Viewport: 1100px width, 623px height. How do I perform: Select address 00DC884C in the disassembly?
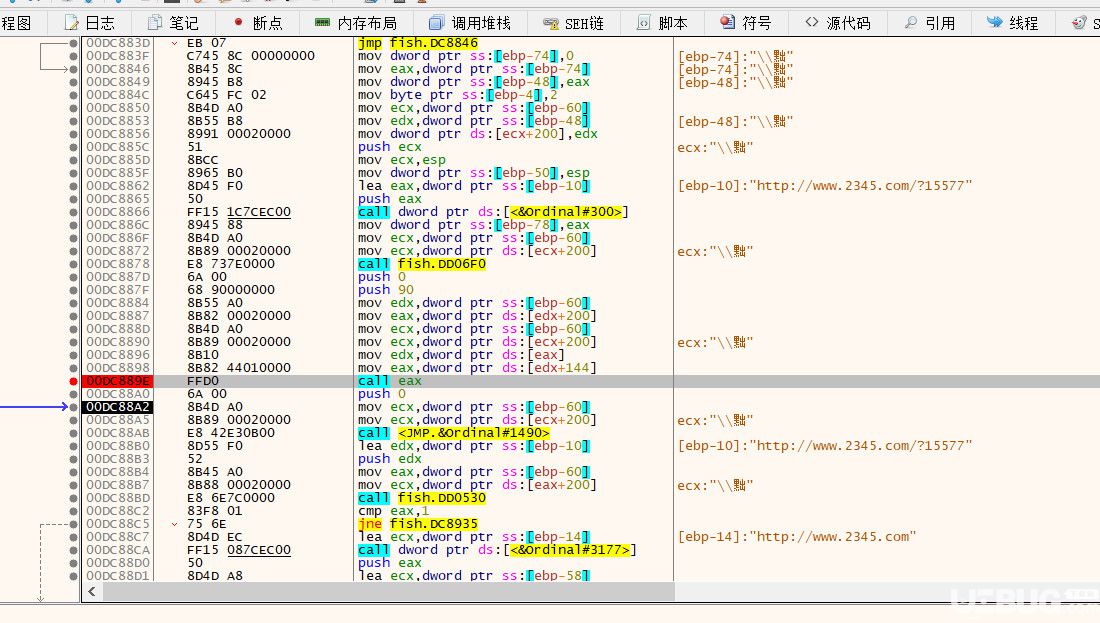coord(118,95)
